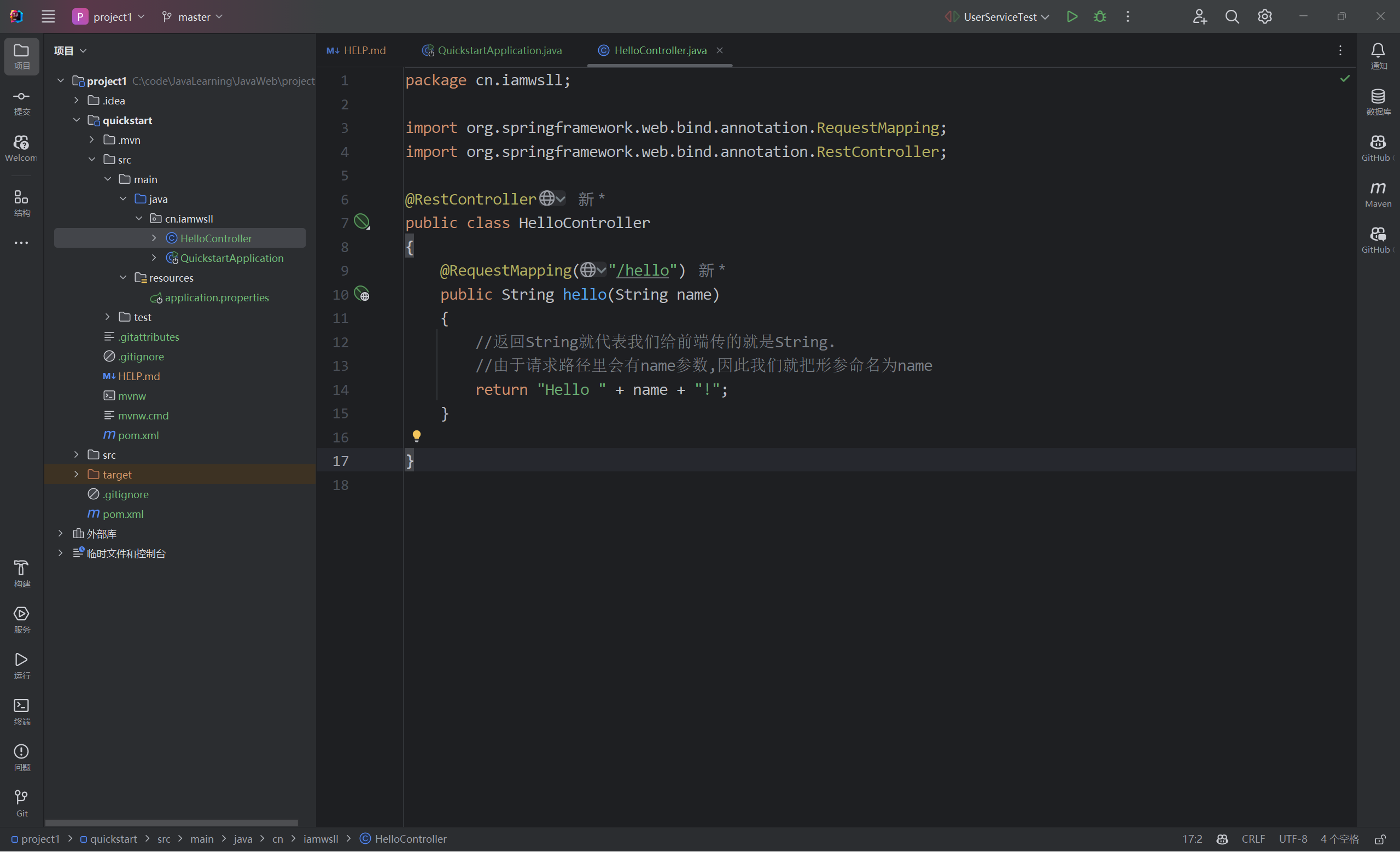The width and height of the screenshot is (1400, 852).
Task: Open the Structure tool window
Action: click(21, 203)
